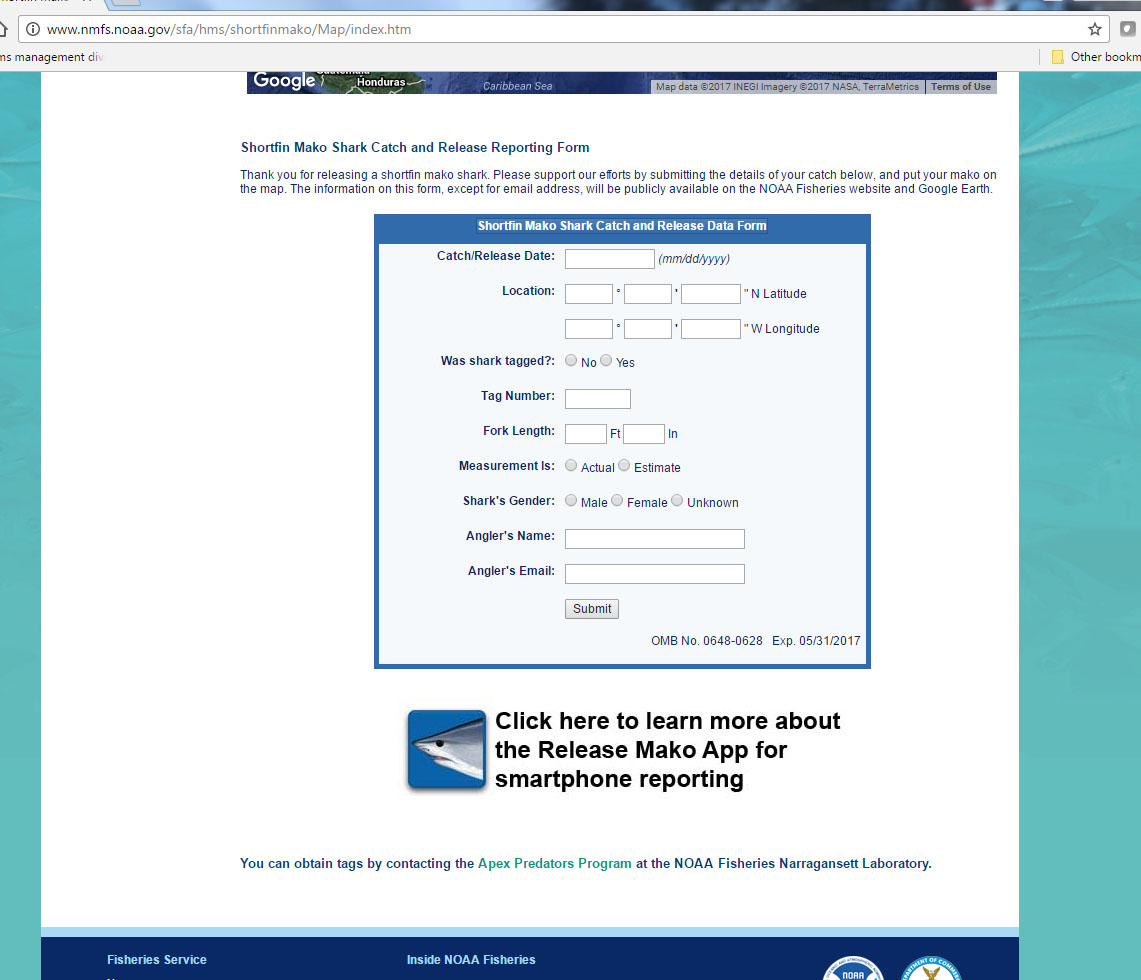Click the Honduras label on the map

tap(381, 82)
